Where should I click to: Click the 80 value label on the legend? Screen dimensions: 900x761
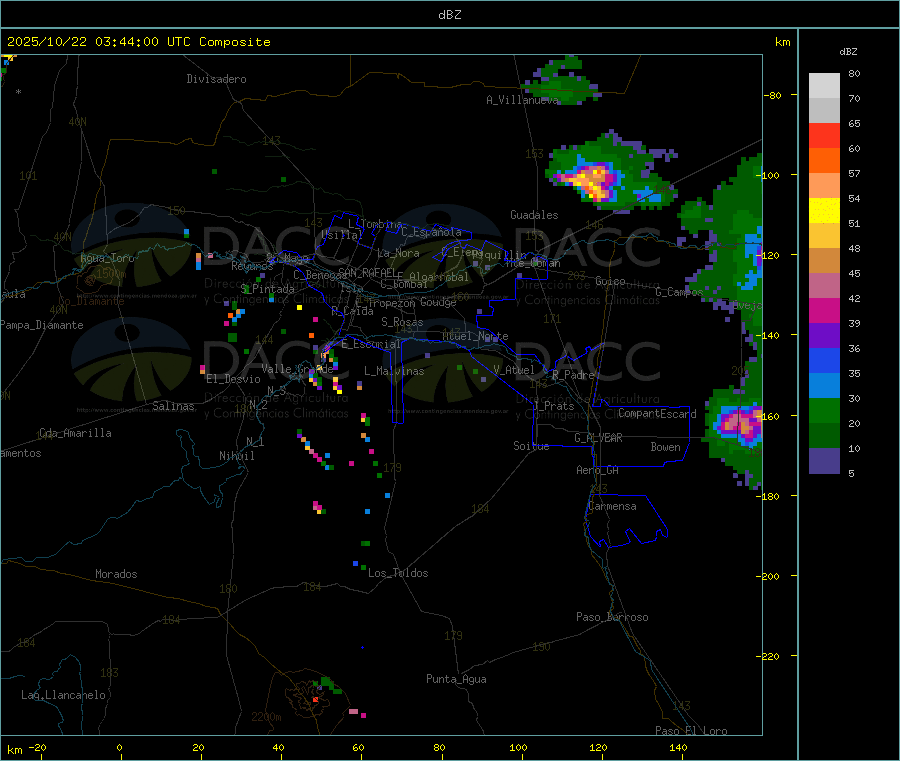point(854,73)
